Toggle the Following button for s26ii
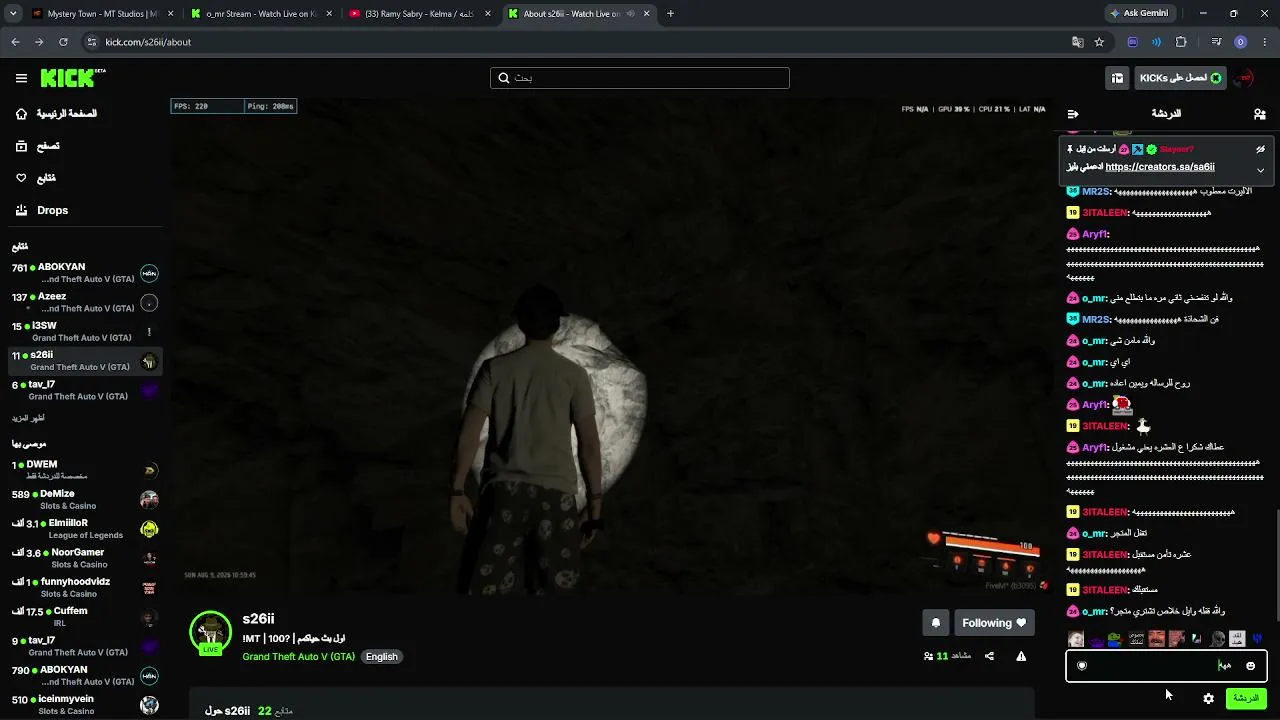This screenshot has width=1280, height=720. (x=994, y=623)
